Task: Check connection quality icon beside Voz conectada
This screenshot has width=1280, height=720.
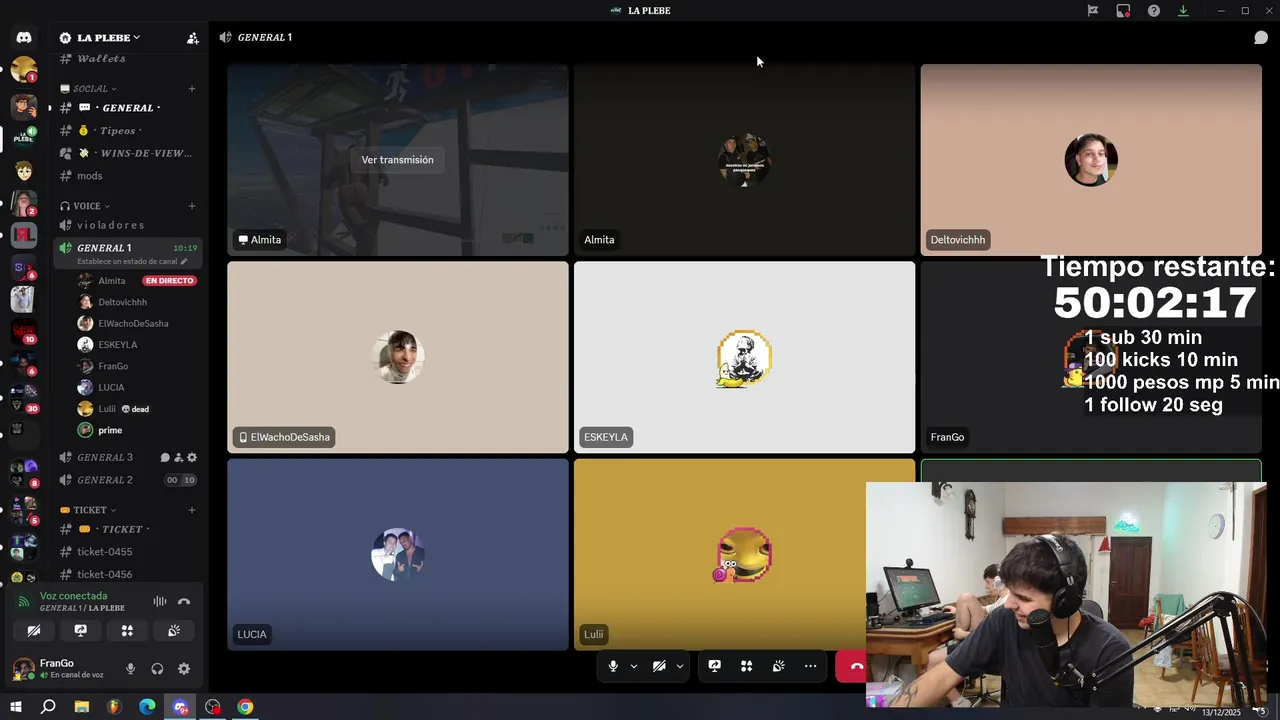Action: tap(24, 602)
